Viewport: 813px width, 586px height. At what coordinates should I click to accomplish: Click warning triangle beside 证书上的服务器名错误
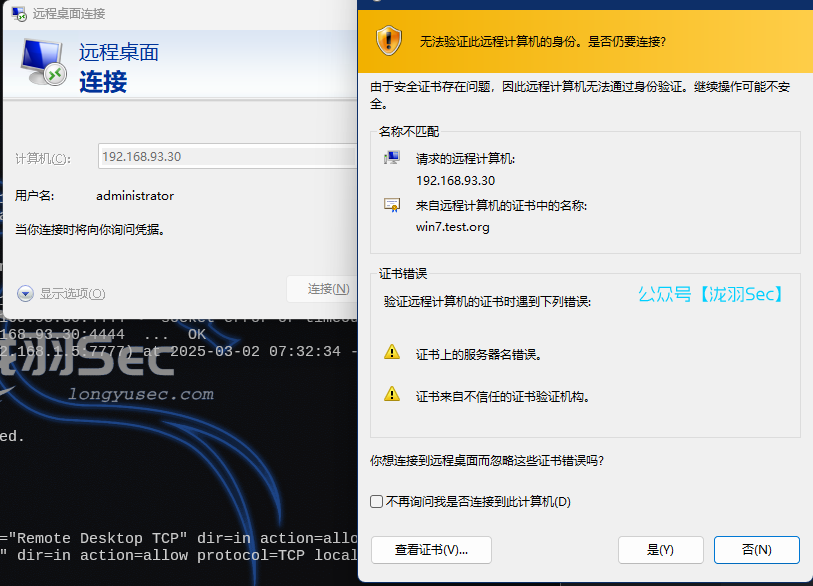pyautogui.click(x=392, y=353)
